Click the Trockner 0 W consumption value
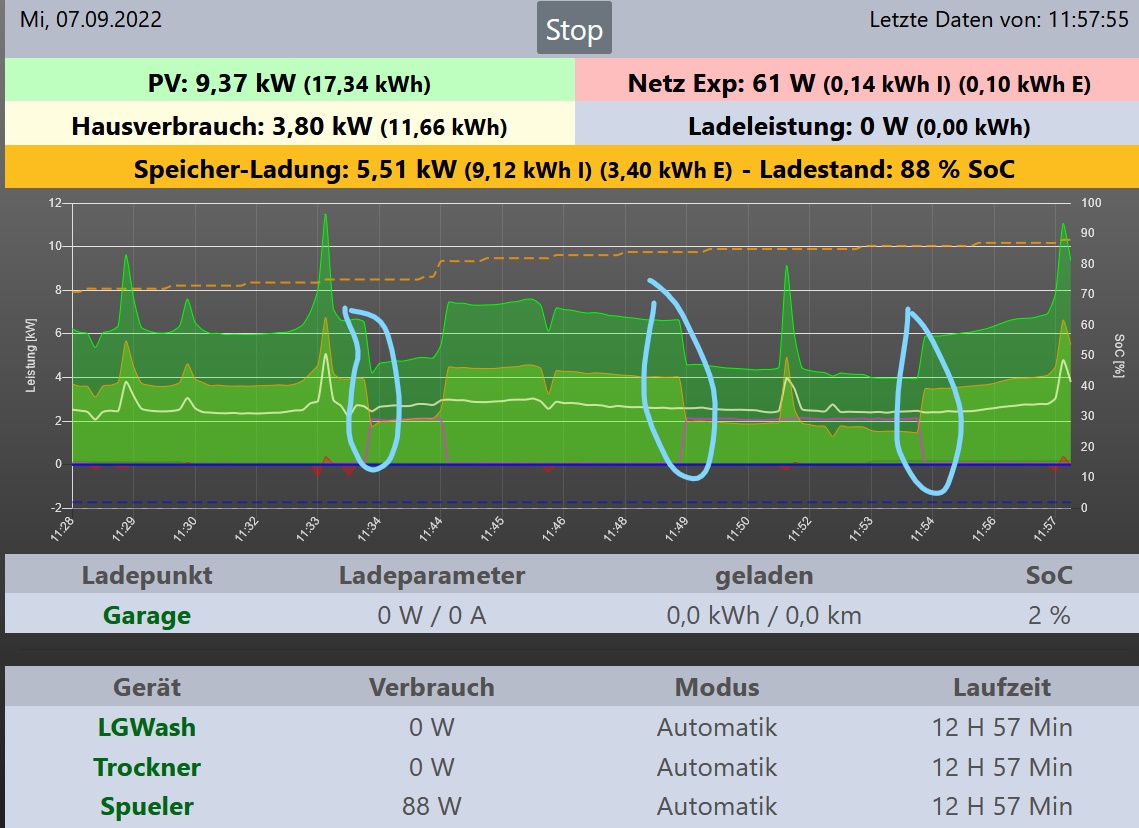1139x828 pixels. point(431,767)
